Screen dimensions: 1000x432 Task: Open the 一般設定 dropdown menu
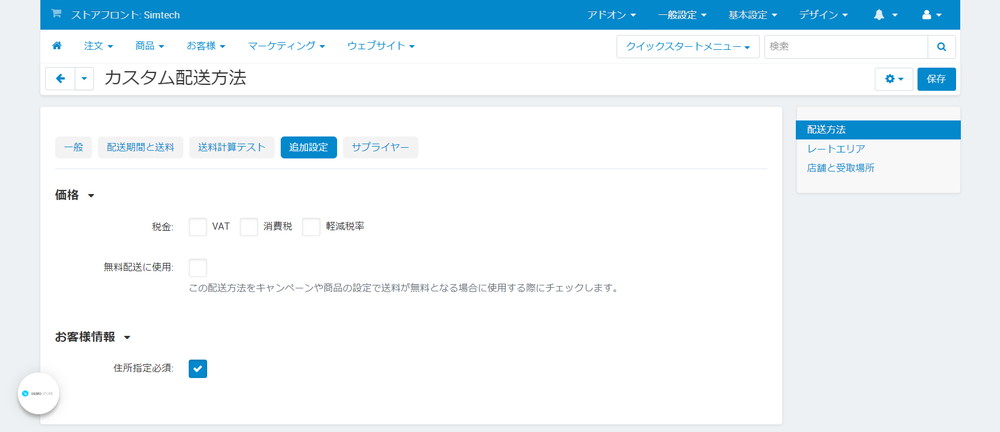coord(682,15)
